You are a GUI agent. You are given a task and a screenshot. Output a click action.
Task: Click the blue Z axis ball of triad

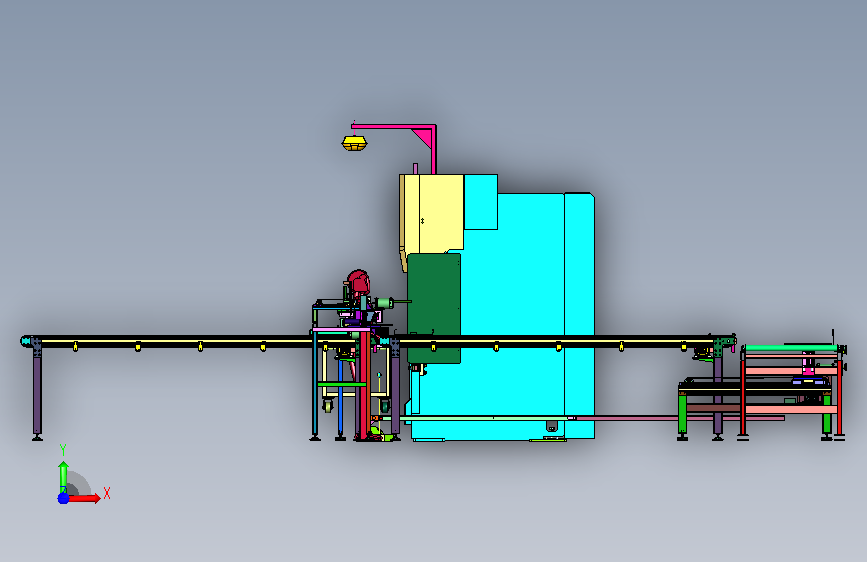pos(63,498)
